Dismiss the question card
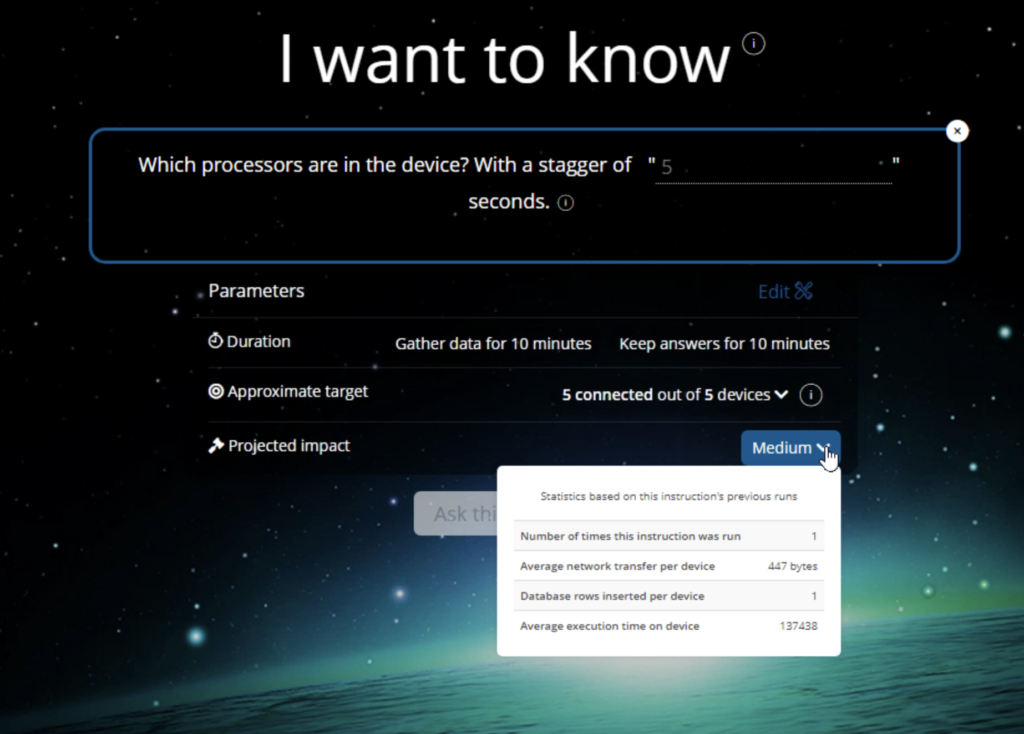This screenshot has height=734, width=1024. tap(957, 130)
